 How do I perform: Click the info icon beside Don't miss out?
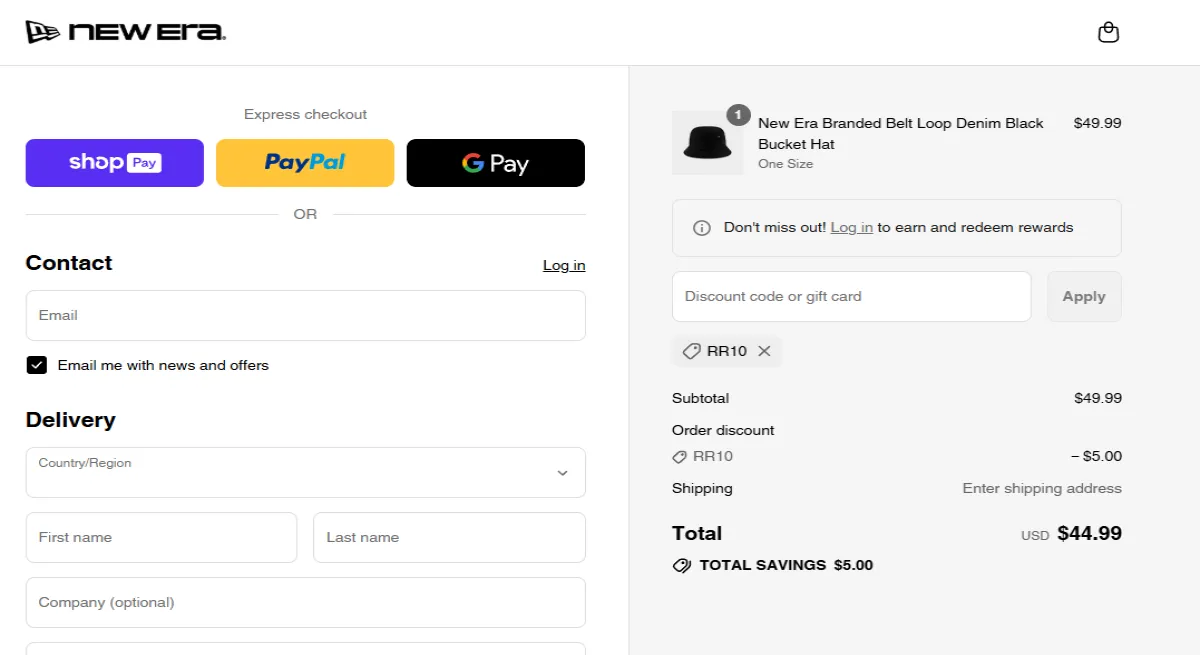(x=702, y=228)
